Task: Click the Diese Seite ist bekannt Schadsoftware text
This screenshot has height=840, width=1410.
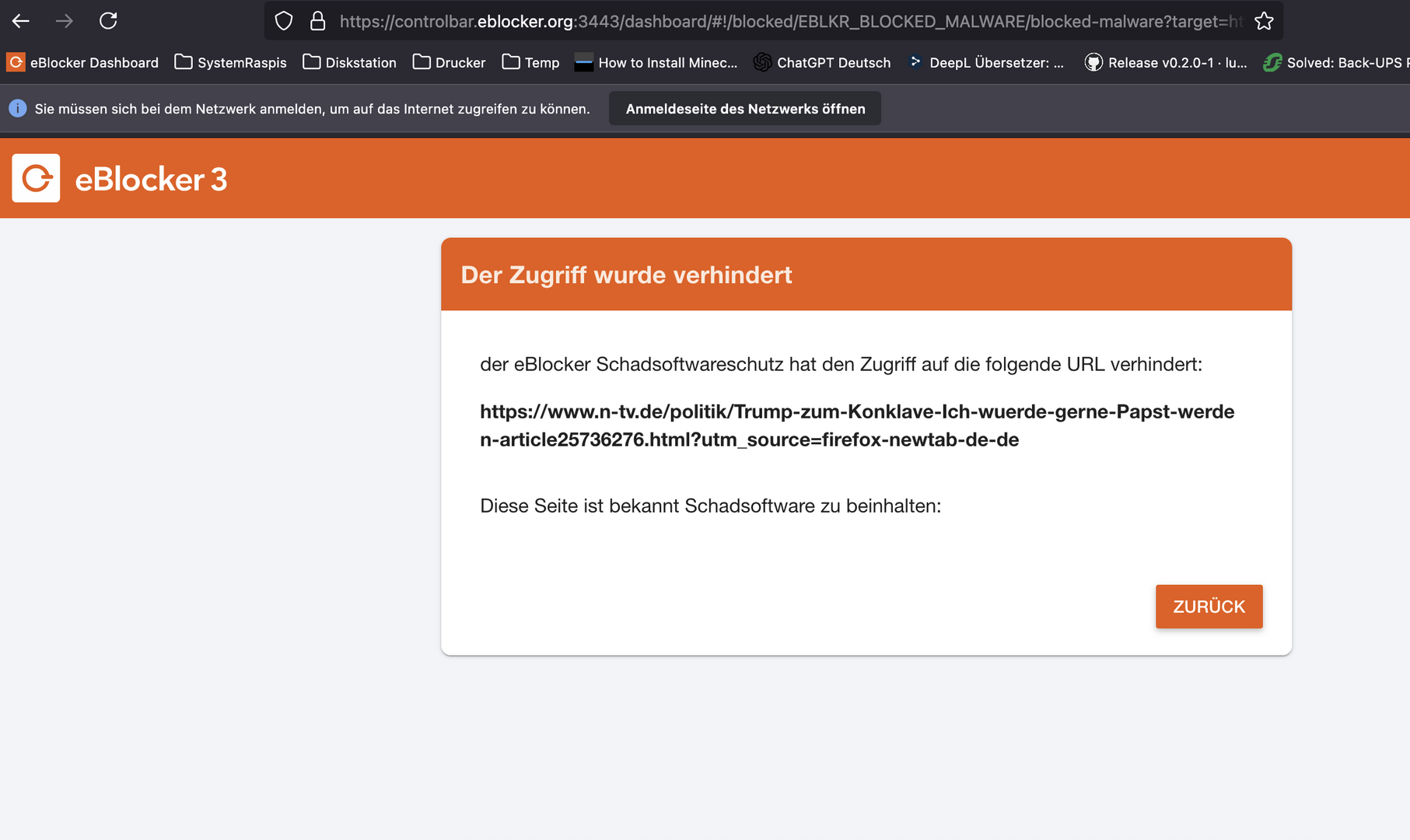Action: [710, 506]
